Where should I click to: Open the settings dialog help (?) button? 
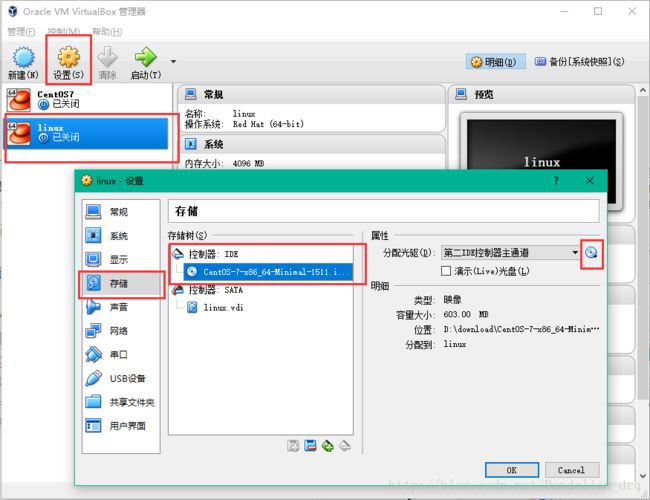tap(556, 180)
